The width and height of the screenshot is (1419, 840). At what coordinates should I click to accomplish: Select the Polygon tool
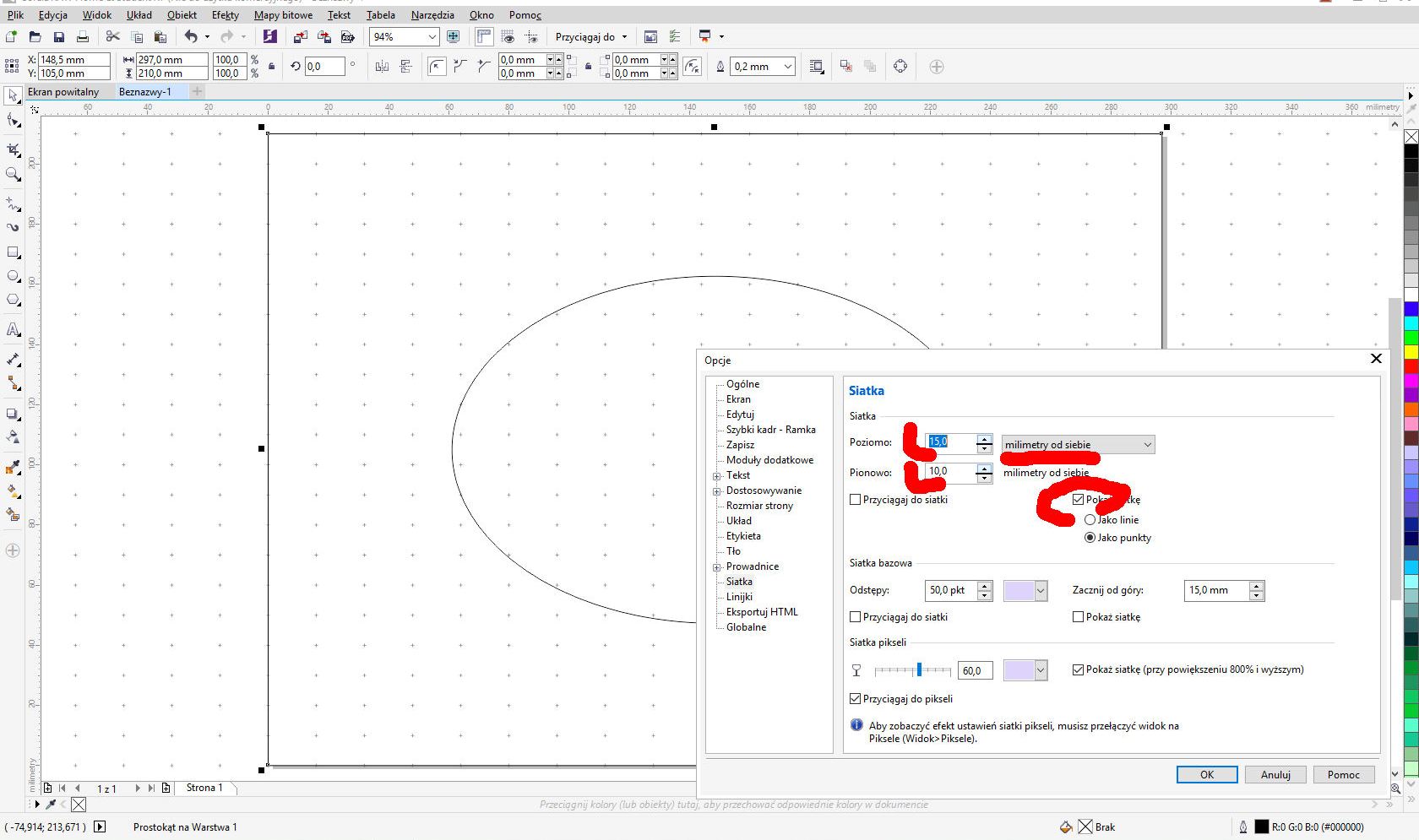pyautogui.click(x=14, y=301)
